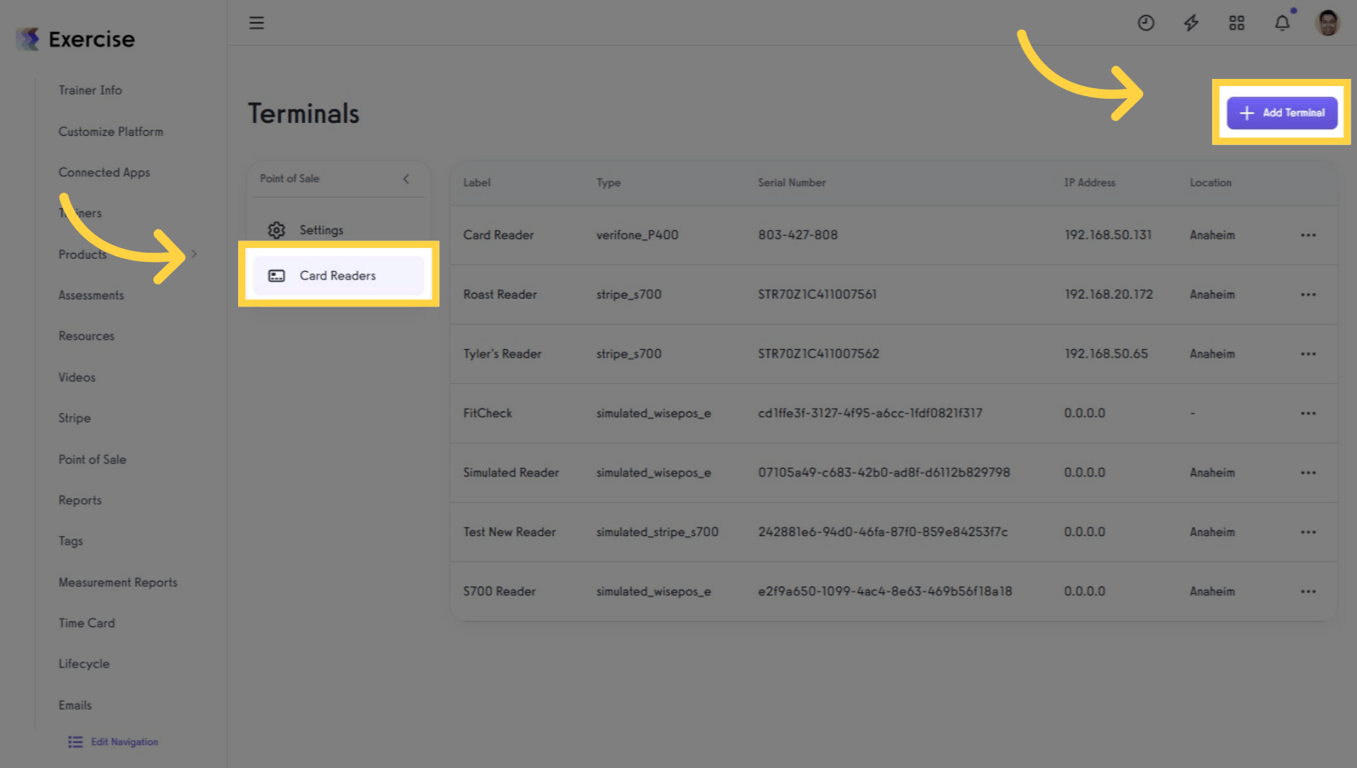The image size is (1357, 768).
Task: Select the Settings tab in Point of Sale
Action: coord(339,230)
